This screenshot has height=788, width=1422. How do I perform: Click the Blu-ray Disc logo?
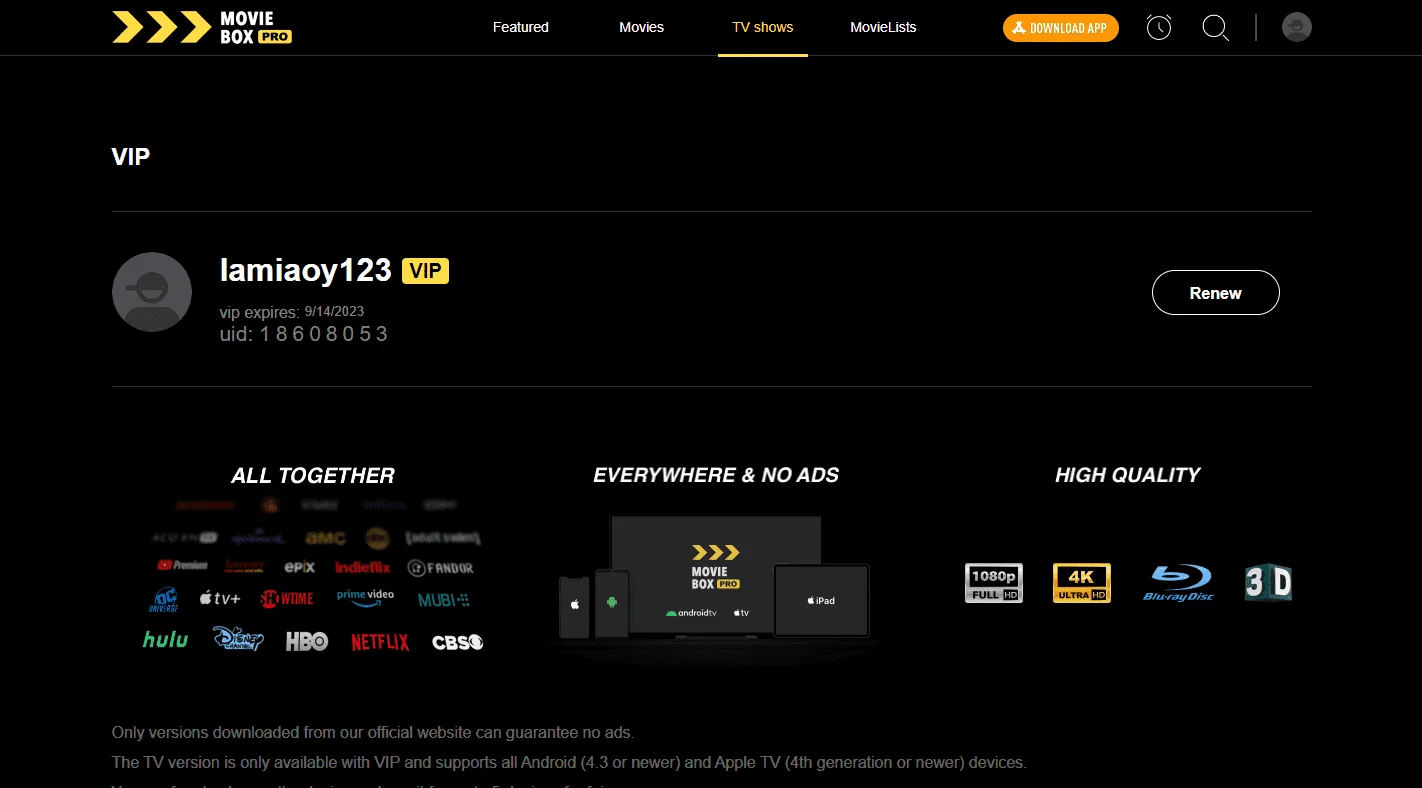pyautogui.click(x=1178, y=583)
